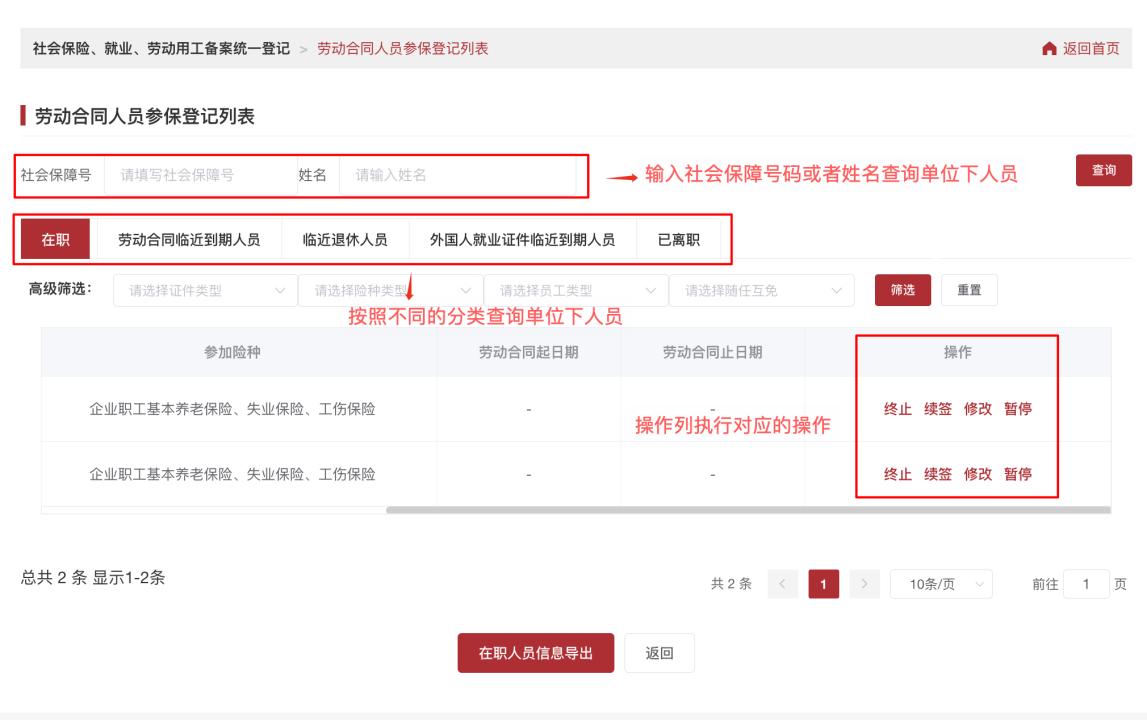This screenshot has width=1147, height=720.
Task: Reset filters with the 重置 button
Action: point(969,290)
